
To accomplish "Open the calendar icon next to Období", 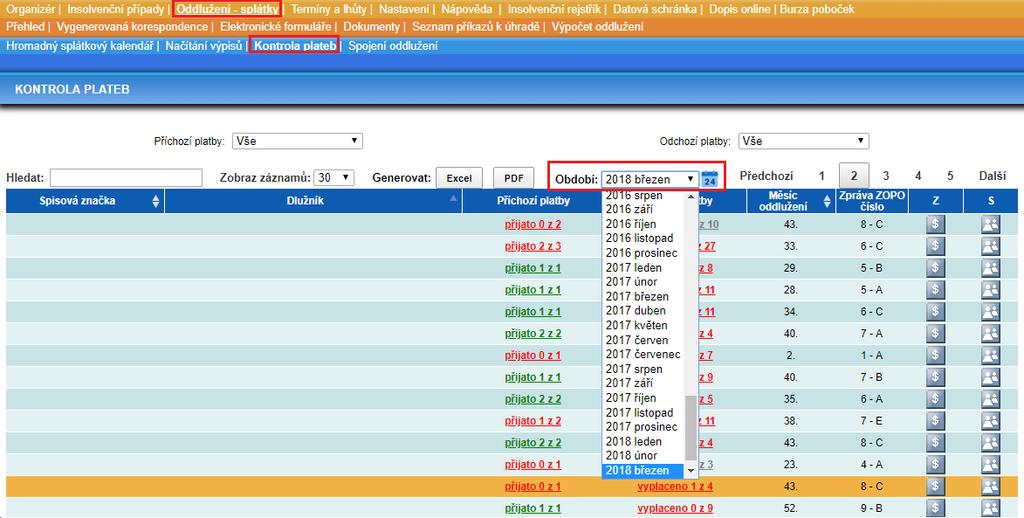I will pos(709,178).
